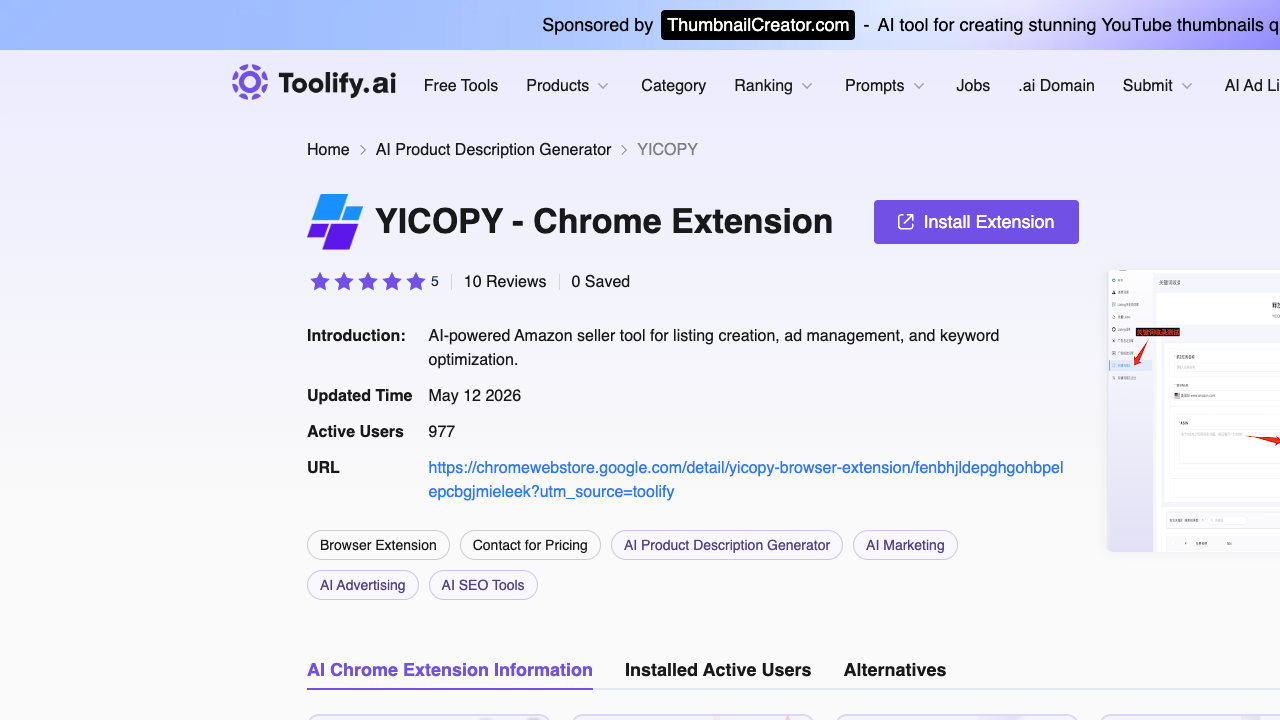1280x720 pixels.
Task: Open the YICOPY screenshot thumbnail
Action: (x=1194, y=410)
